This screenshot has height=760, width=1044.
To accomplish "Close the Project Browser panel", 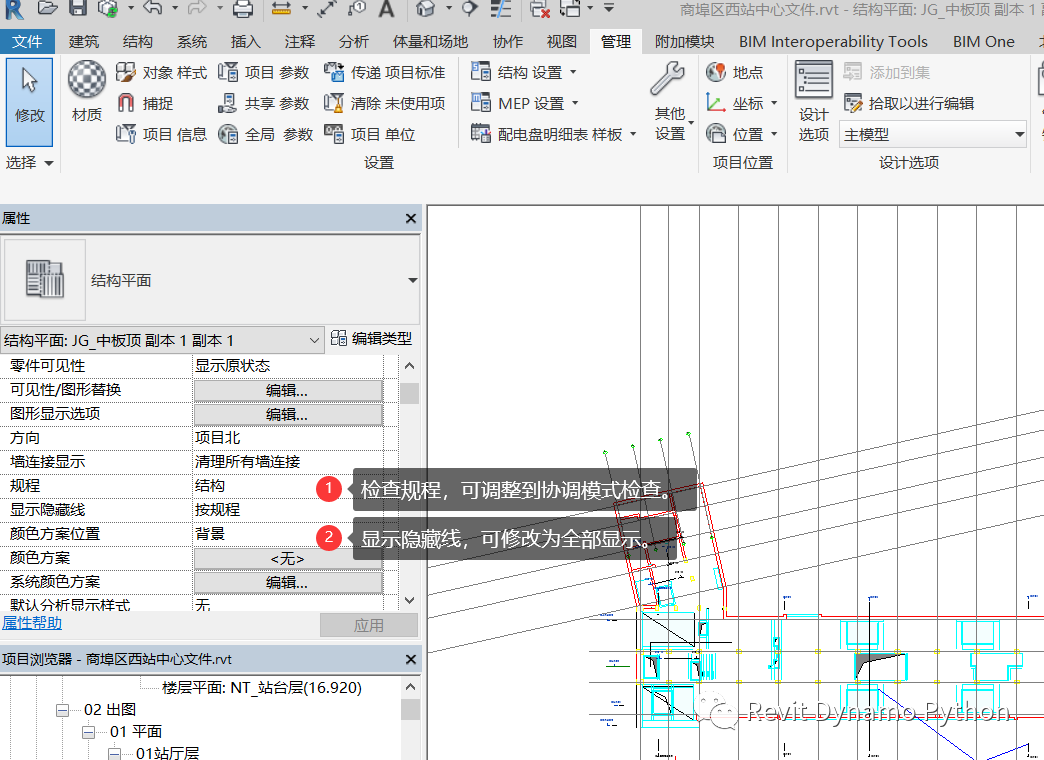I will [x=411, y=659].
